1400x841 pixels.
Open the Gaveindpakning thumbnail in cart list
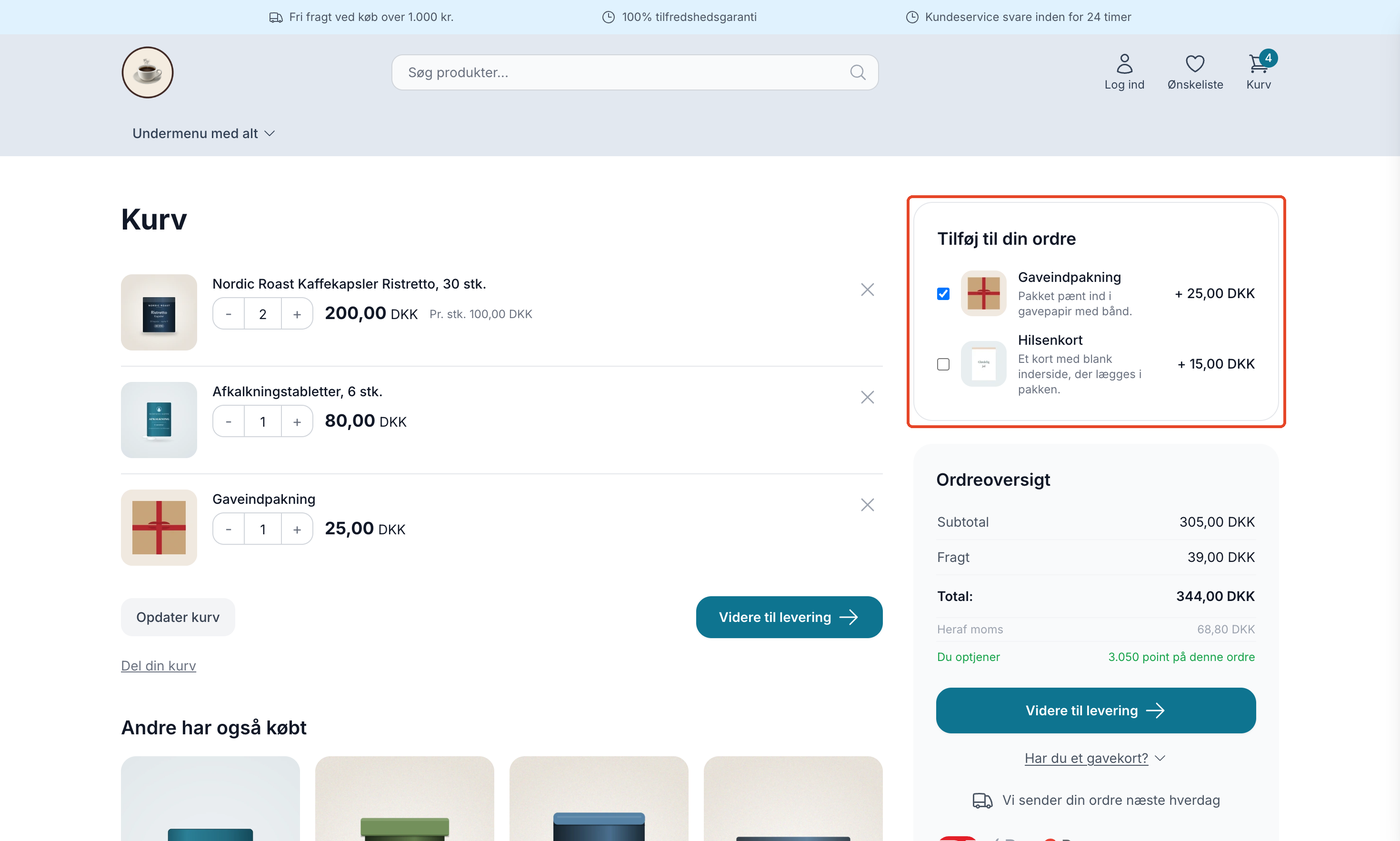[x=159, y=527]
